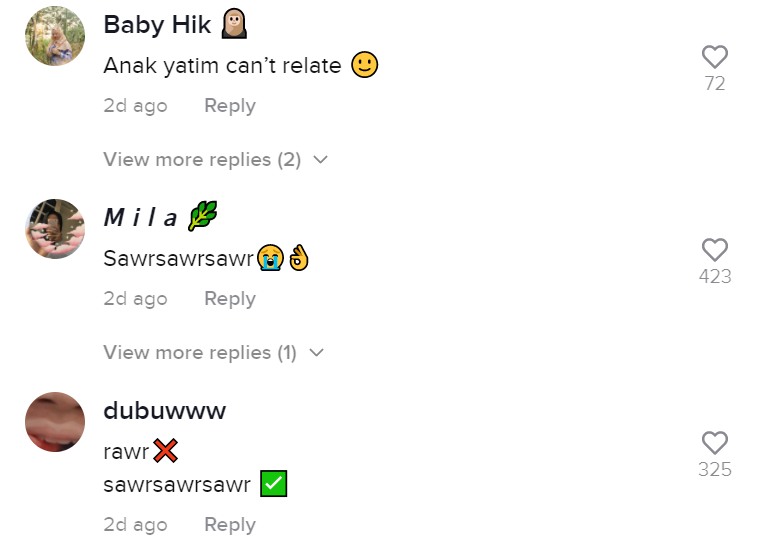Open Baby Hik's profile picture
768x550 pixels.
pos(55,36)
